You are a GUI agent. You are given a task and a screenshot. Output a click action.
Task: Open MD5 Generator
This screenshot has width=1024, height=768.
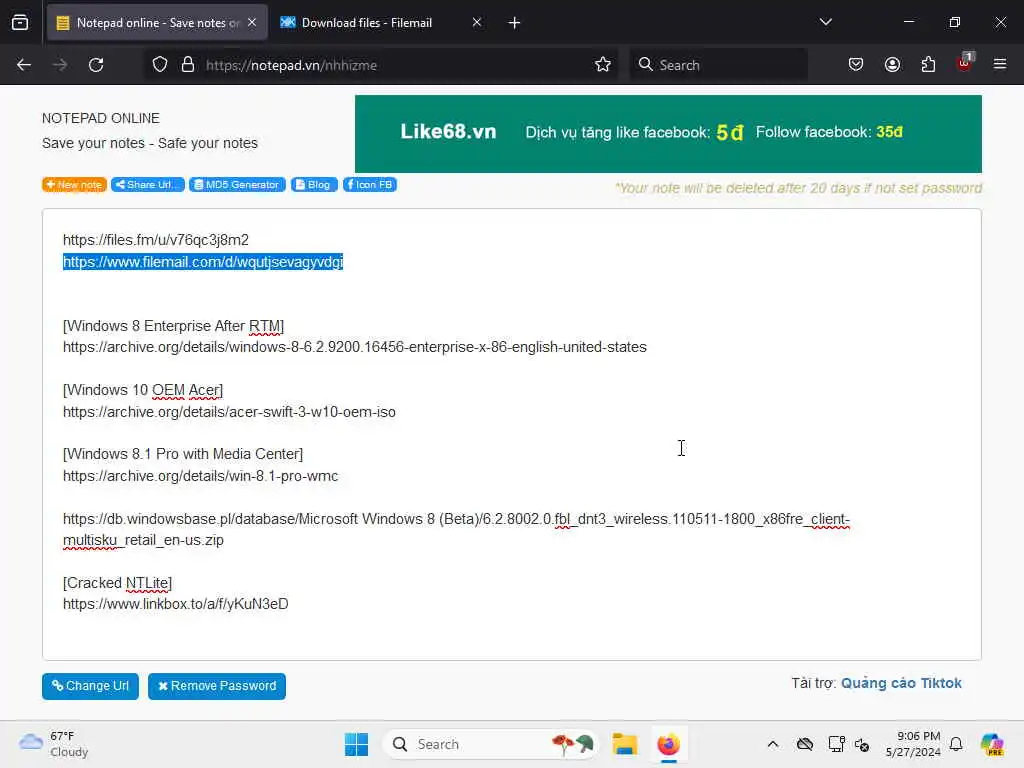tap(237, 185)
